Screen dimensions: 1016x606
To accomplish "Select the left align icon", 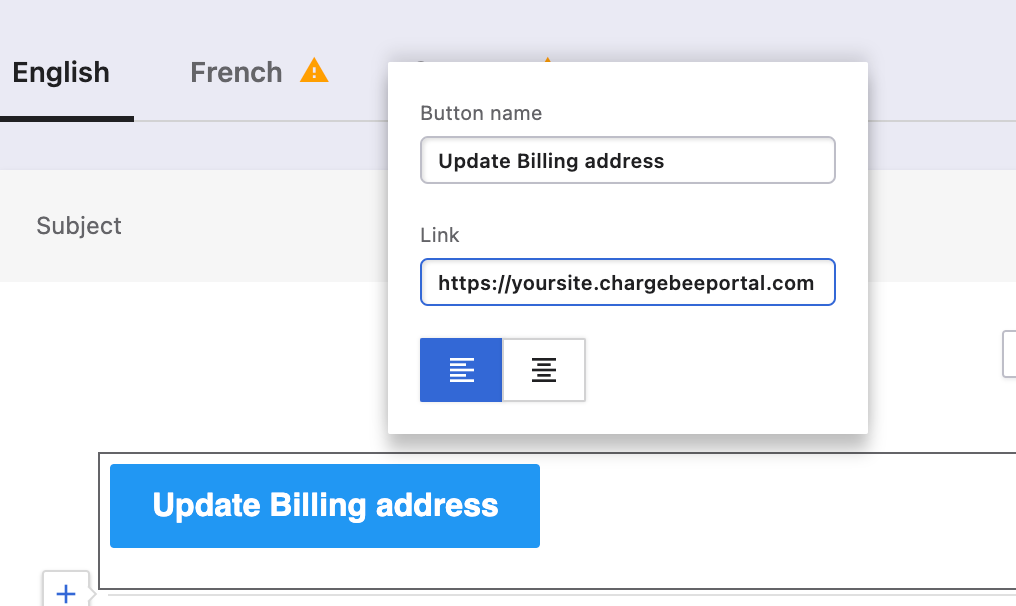I will 461,370.
